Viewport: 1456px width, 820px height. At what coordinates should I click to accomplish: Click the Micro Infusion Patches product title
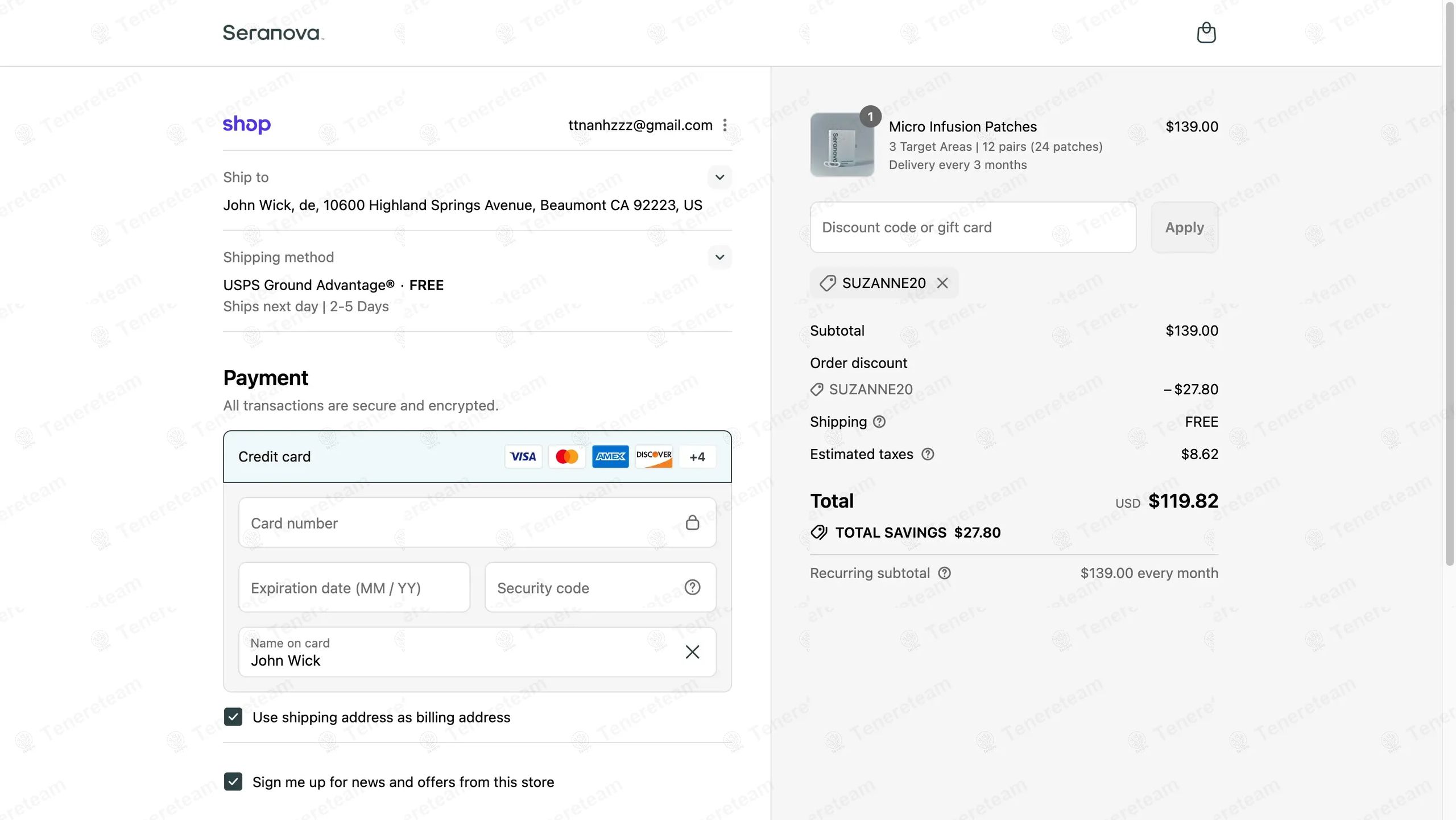click(963, 126)
